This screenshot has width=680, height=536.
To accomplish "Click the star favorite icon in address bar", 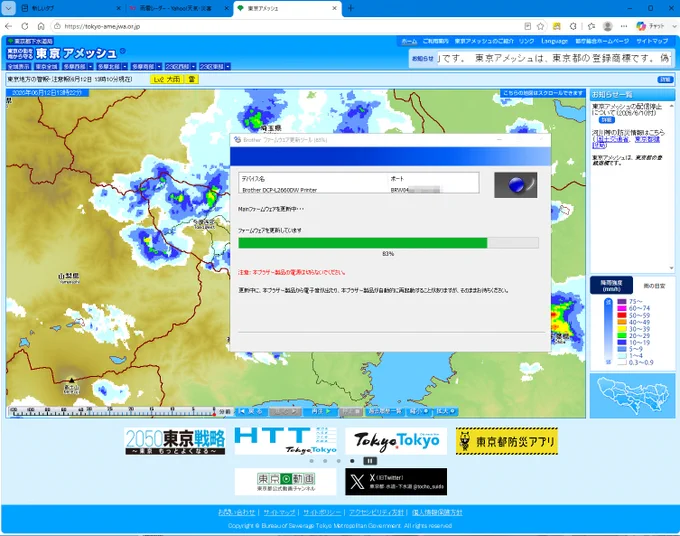I will point(540,26).
